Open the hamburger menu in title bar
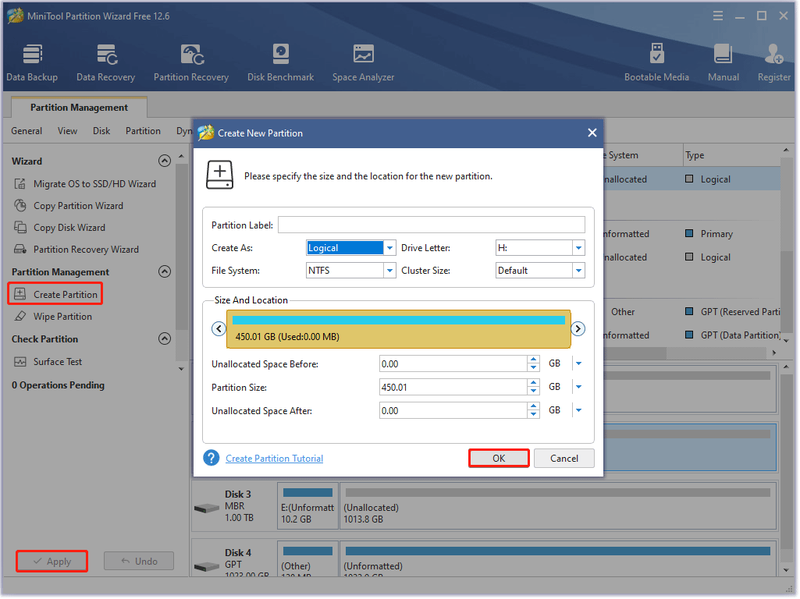 (x=718, y=16)
